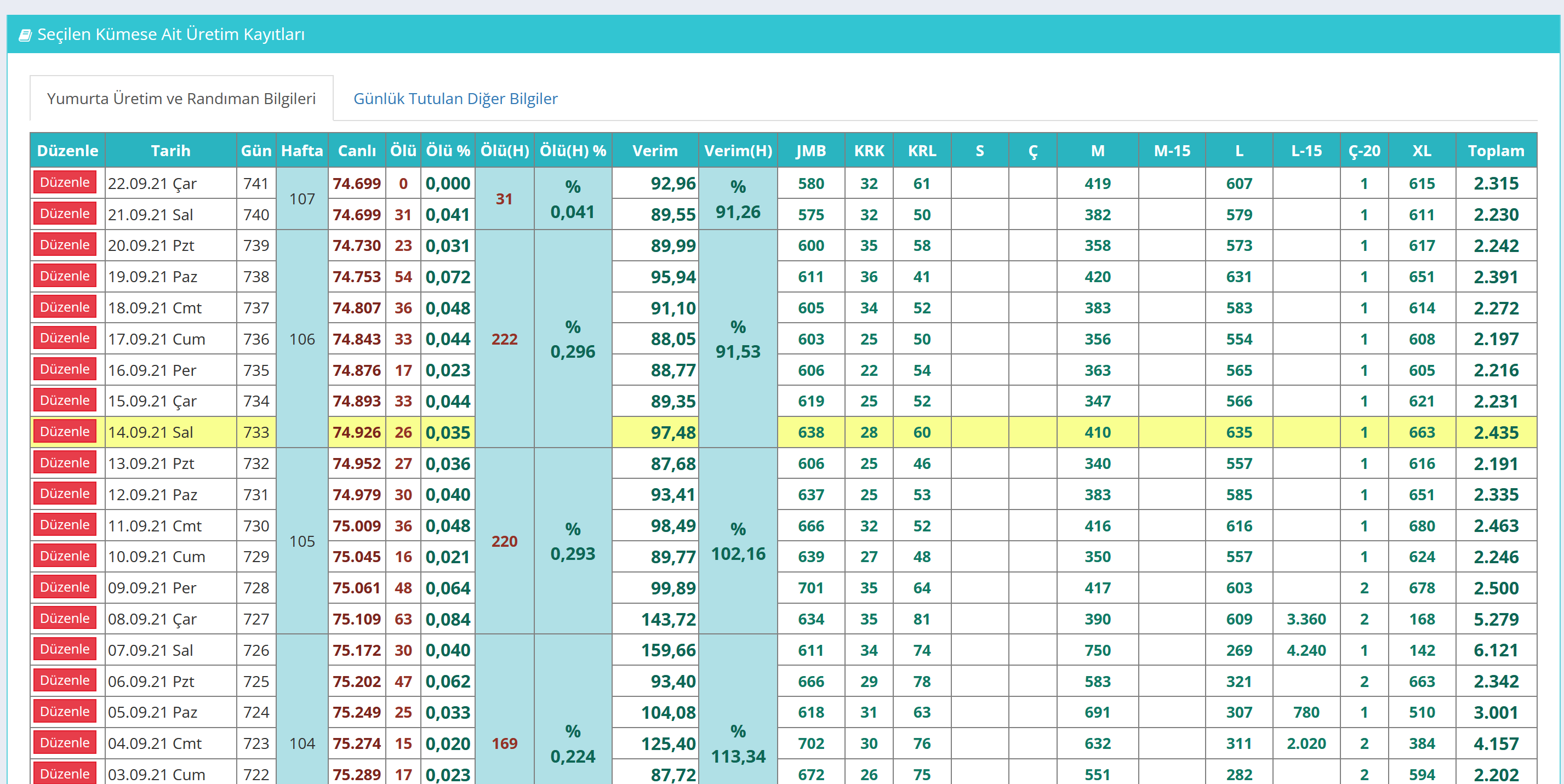Open Düzenle for 17.09.21 Cum
The width and height of the screenshot is (1564, 784).
(65, 338)
